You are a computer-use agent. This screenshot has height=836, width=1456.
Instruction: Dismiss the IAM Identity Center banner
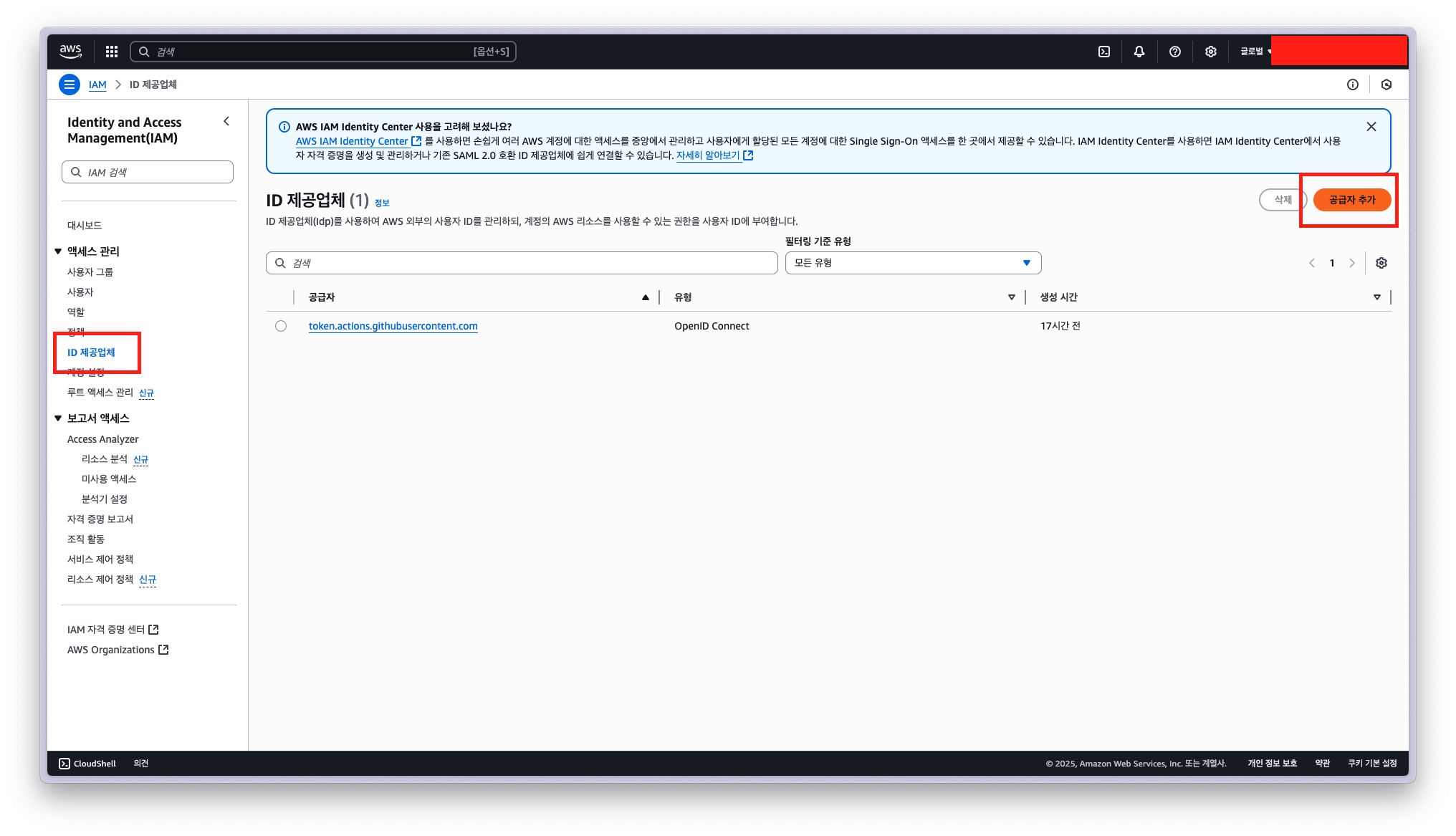(1371, 127)
